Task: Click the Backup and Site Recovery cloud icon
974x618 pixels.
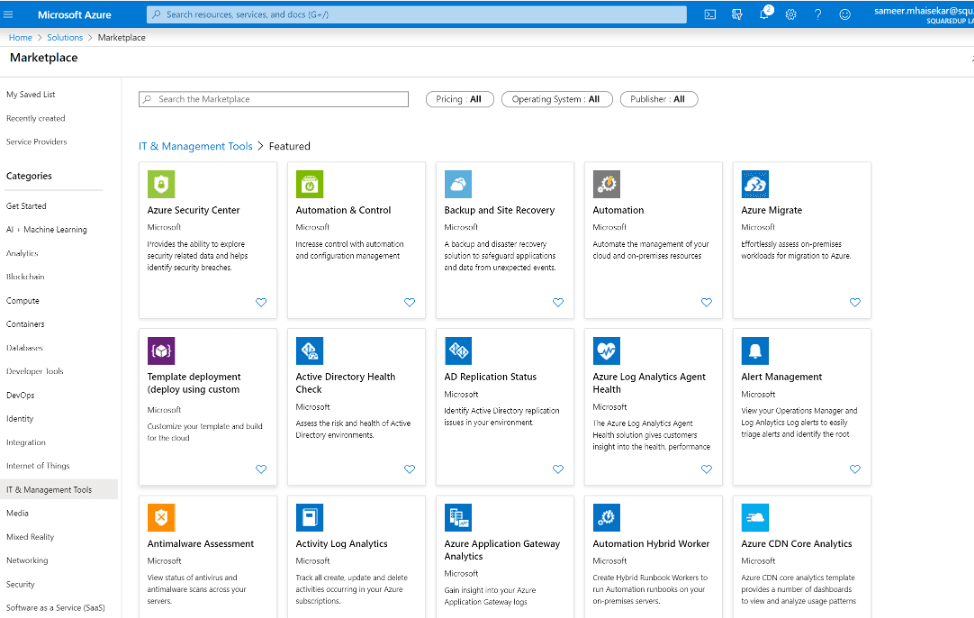Action: pyautogui.click(x=458, y=184)
